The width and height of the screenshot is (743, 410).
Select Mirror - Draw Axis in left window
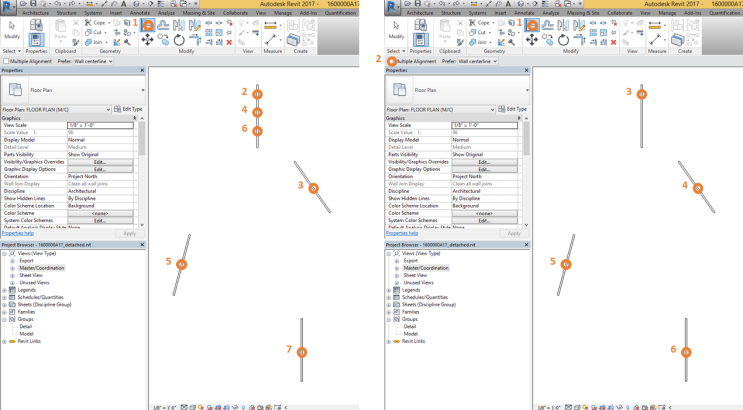click(194, 25)
